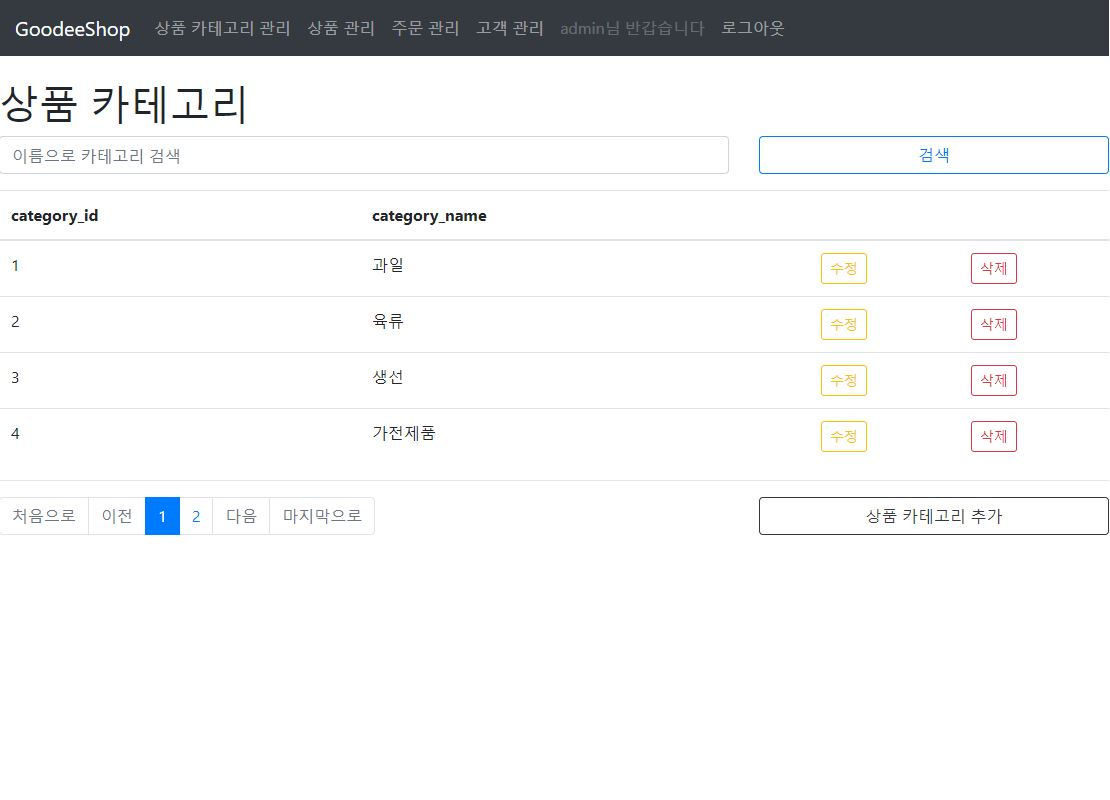The height and width of the screenshot is (800, 1110).
Task: Click the 검색 button
Action: point(934,155)
